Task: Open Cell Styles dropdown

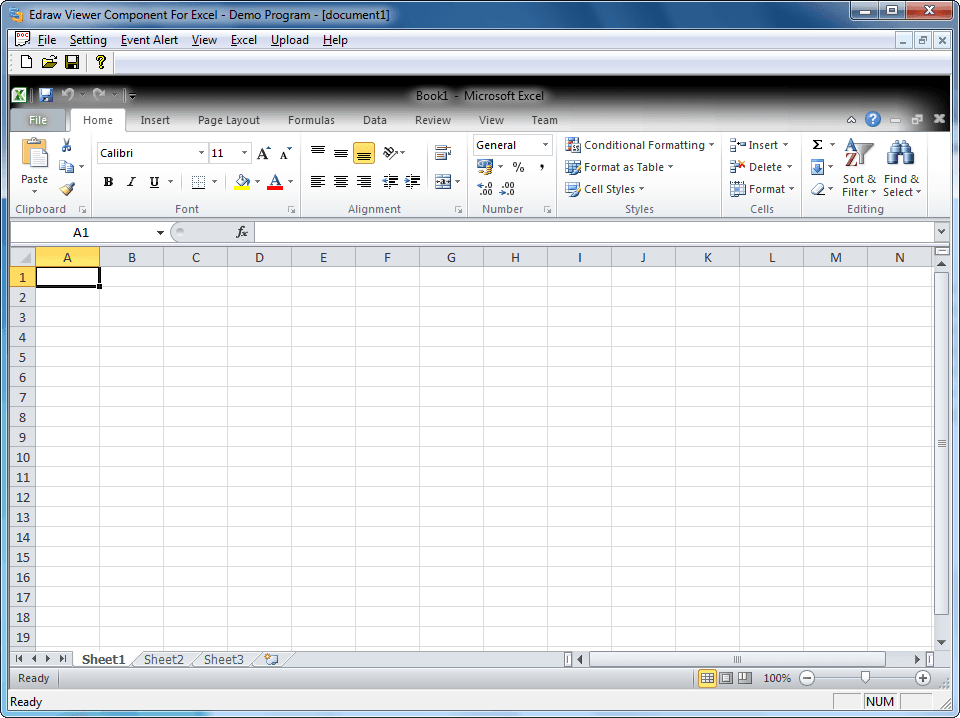Action: point(605,189)
